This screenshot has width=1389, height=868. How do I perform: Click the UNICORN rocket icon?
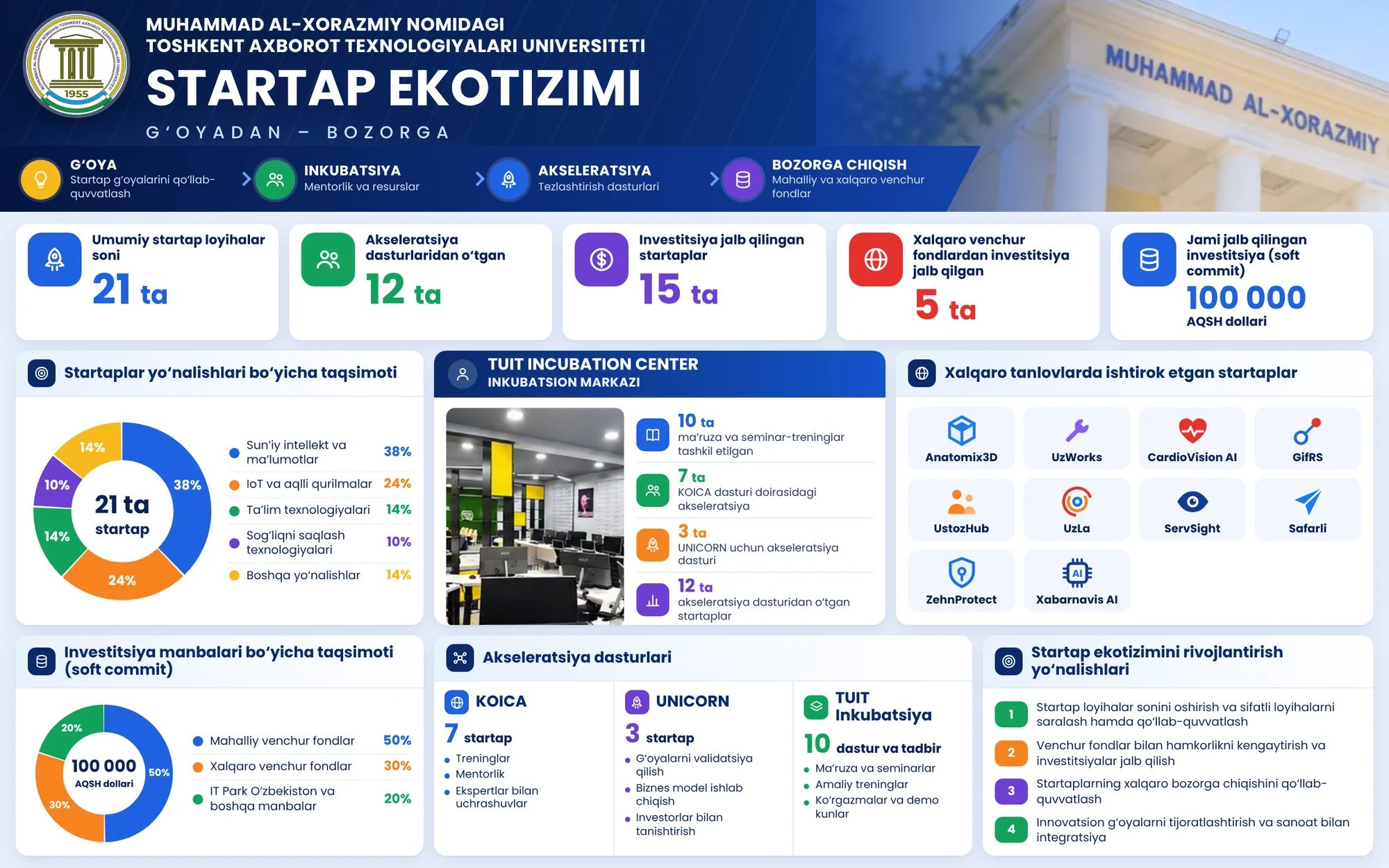(637, 703)
